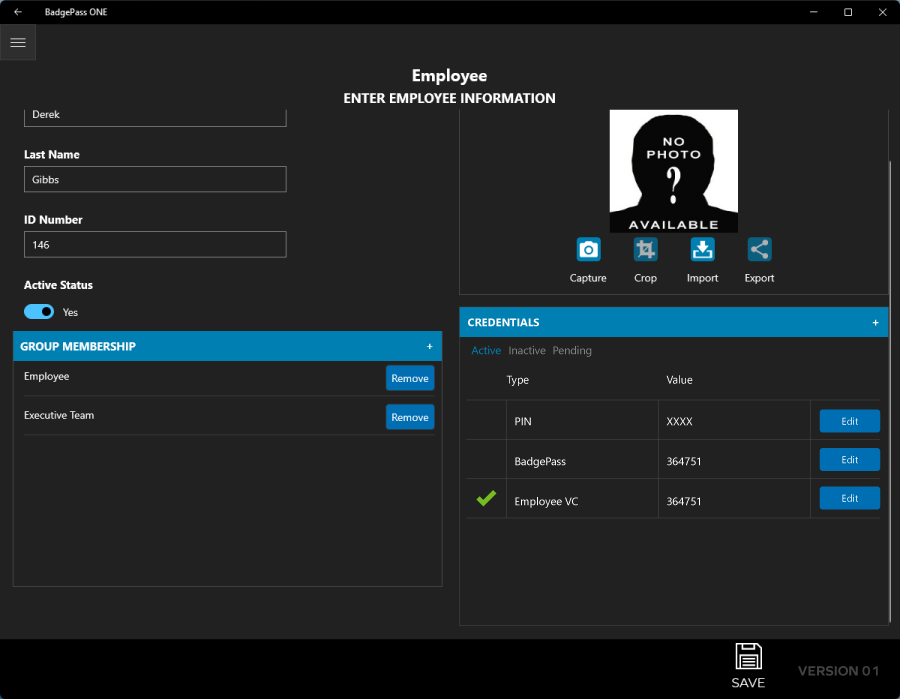Open the hamburger navigation menu
This screenshot has width=900, height=699.
(x=18, y=43)
